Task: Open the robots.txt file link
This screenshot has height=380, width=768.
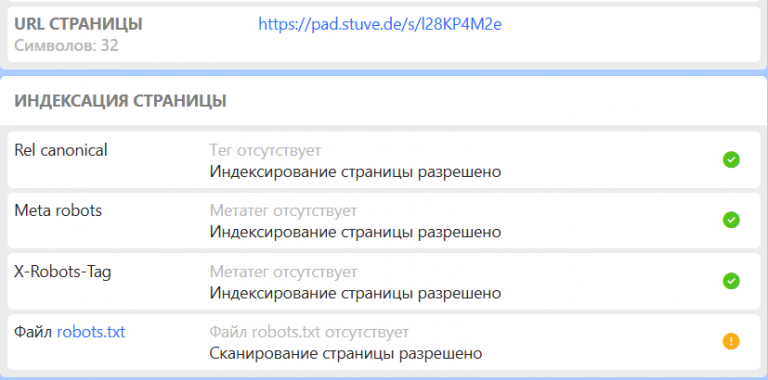Action: 91,332
